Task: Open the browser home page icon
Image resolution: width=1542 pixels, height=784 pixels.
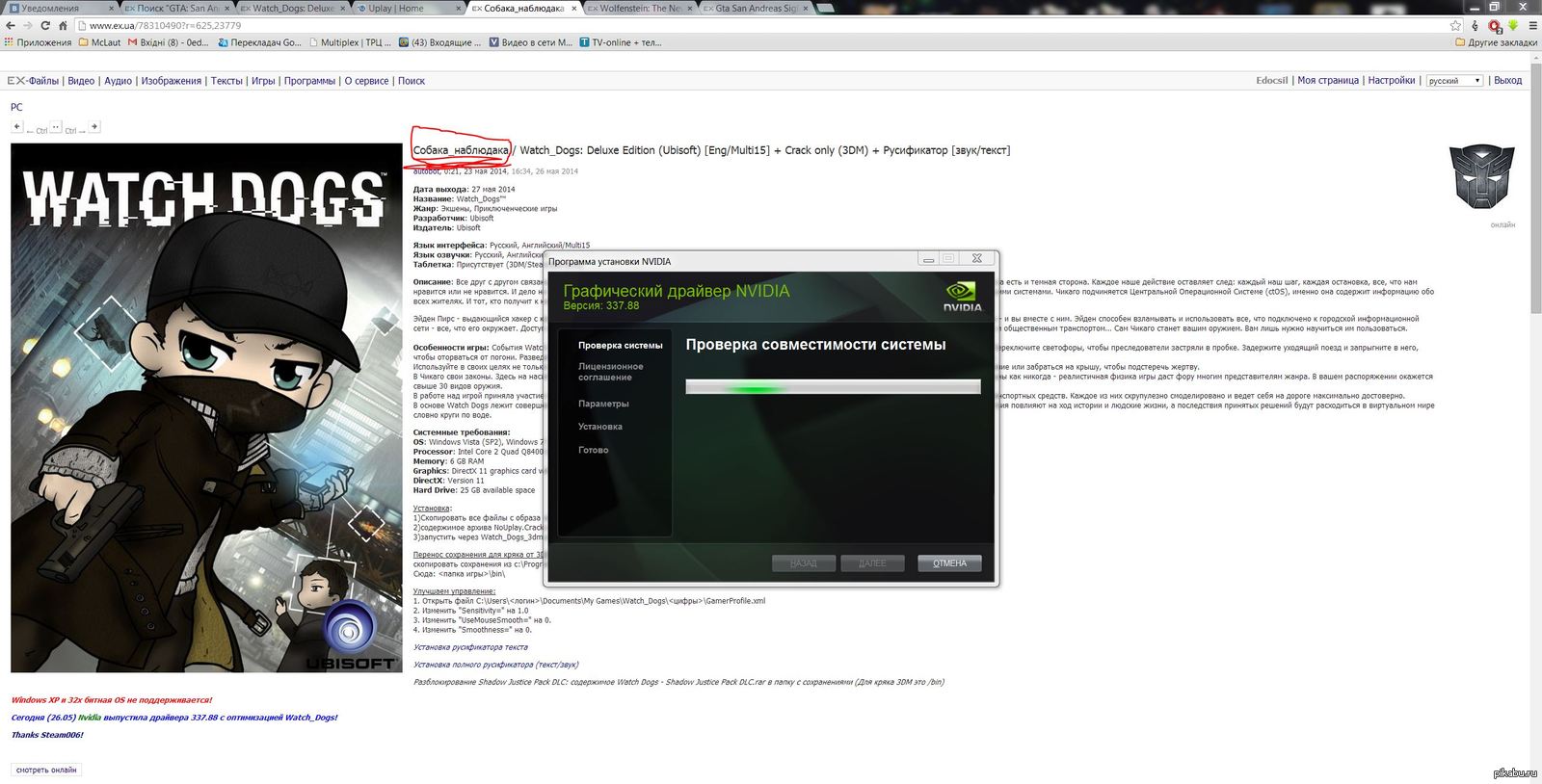Action: (63, 26)
